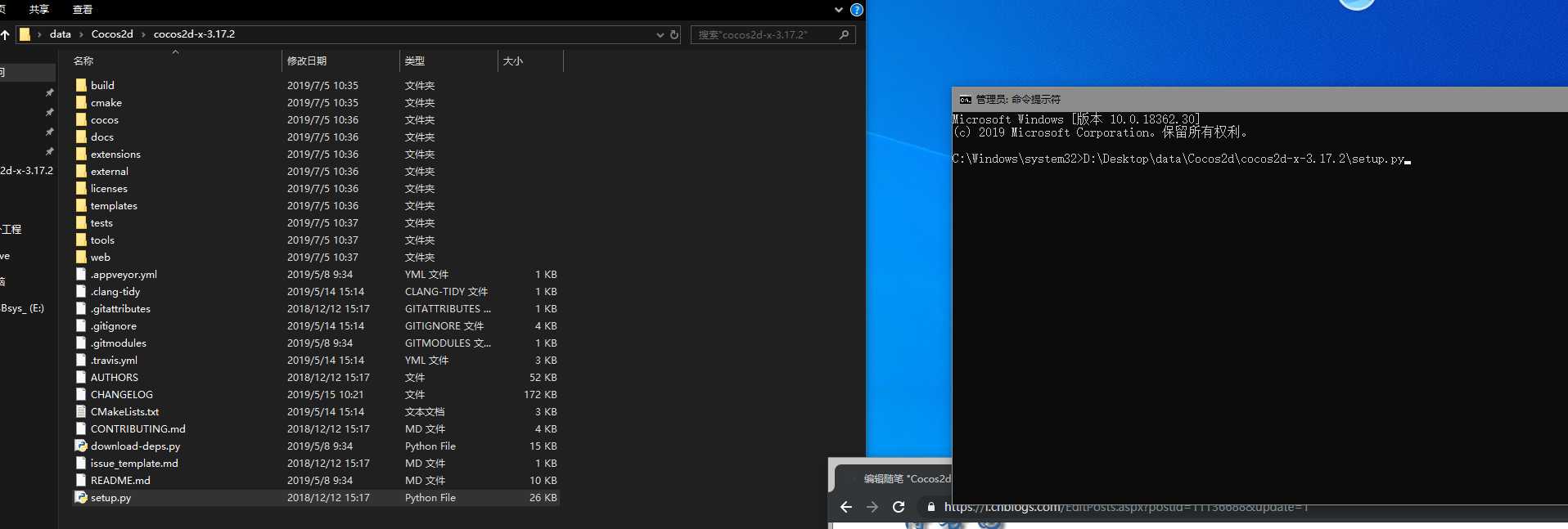Click the browser address lock icon
Image resolution: width=1568 pixels, height=529 pixels.
[930, 507]
